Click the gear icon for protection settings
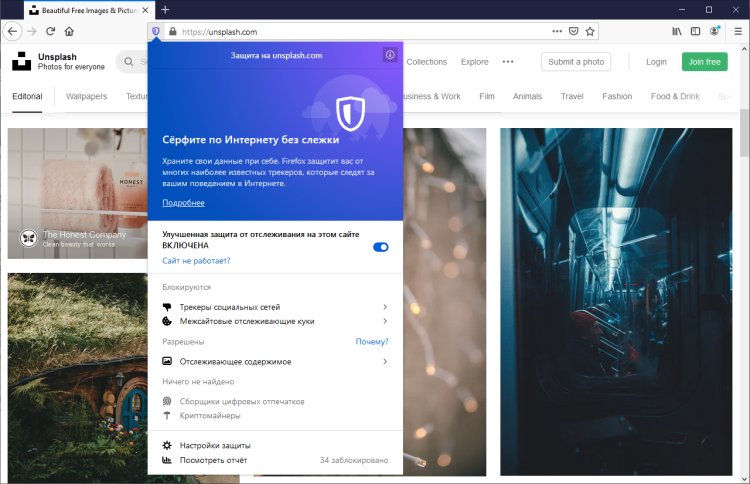Image resolution: width=750 pixels, height=484 pixels. pyautogui.click(x=167, y=445)
